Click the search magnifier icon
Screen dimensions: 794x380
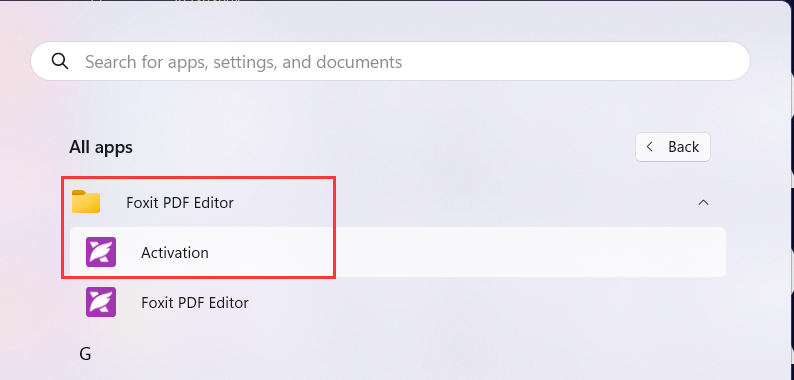click(x=60, y=62)
